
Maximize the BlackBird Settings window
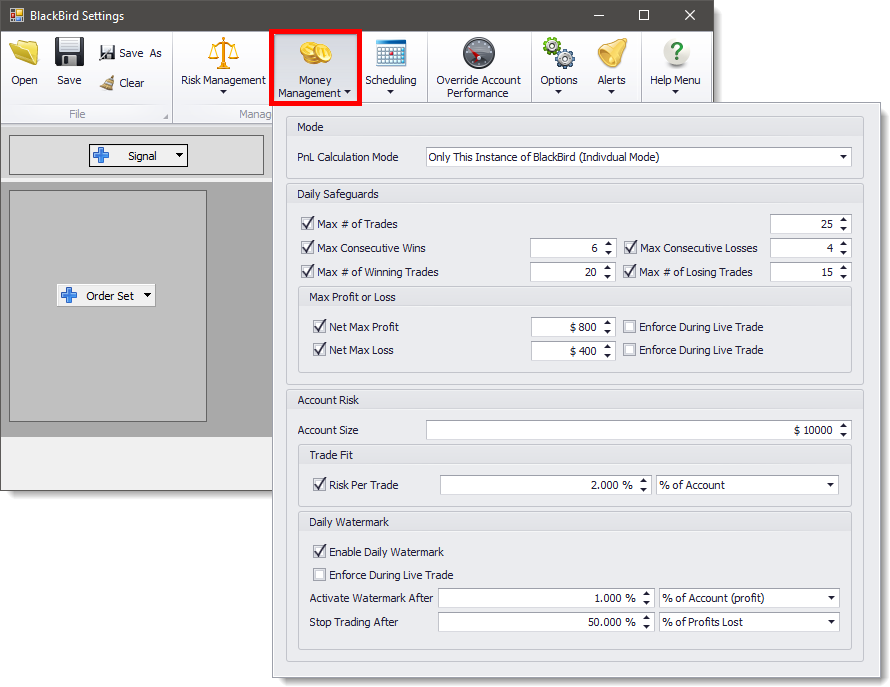tap(644, 15)
